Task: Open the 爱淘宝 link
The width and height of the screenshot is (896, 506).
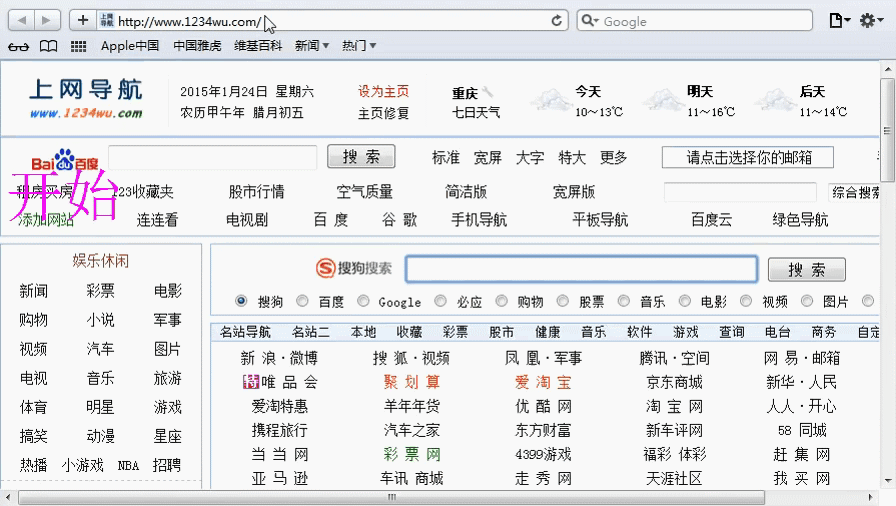Action: [x=543, y=382]
